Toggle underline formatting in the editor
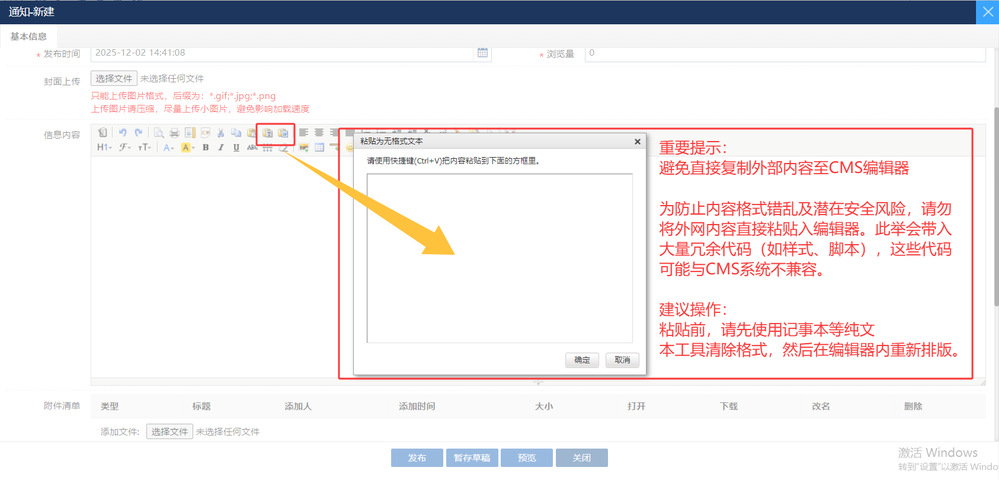The height and width of the screenshot is (480, 999). (236, 147)
